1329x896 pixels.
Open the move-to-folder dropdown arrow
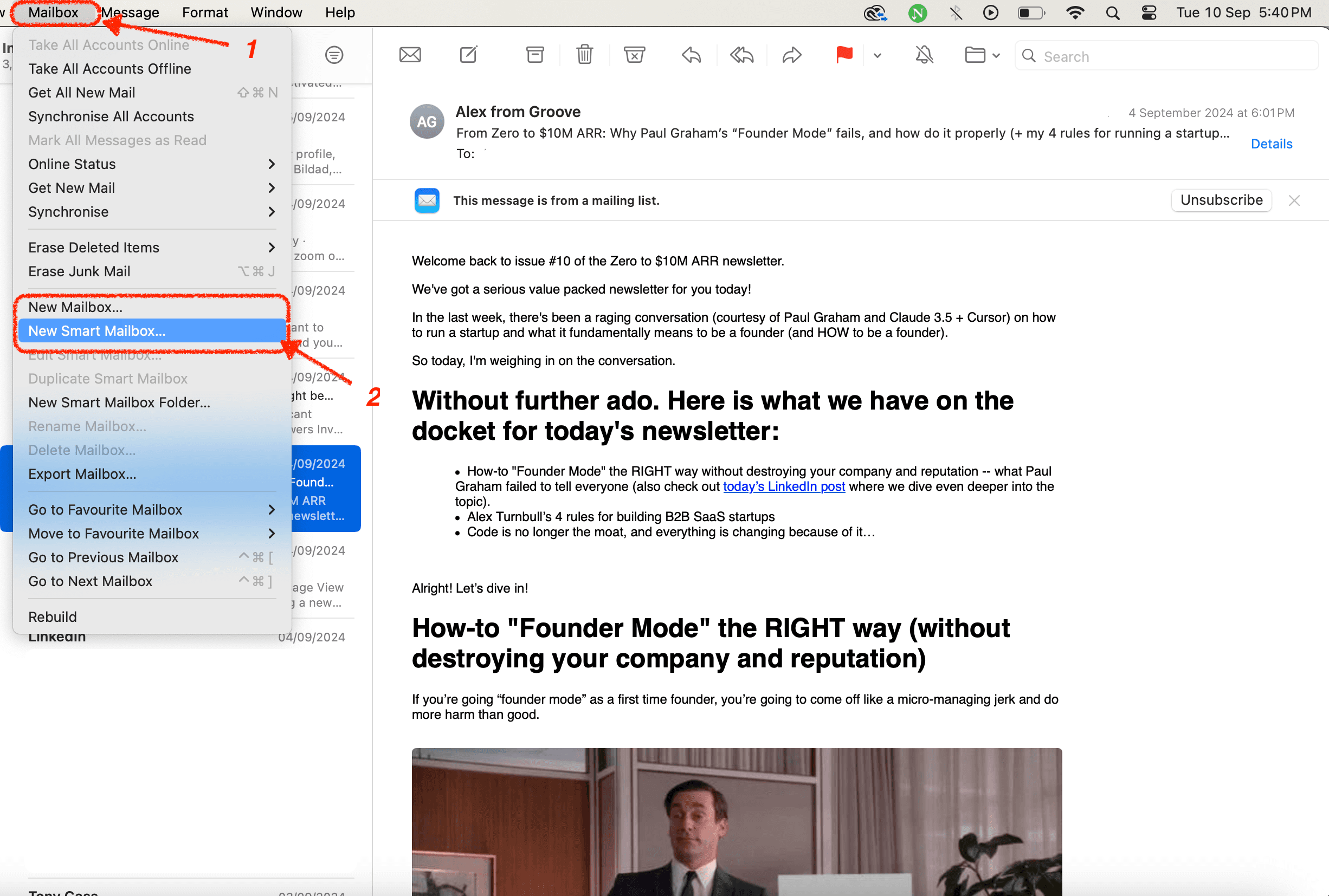[x=996, y=55]
